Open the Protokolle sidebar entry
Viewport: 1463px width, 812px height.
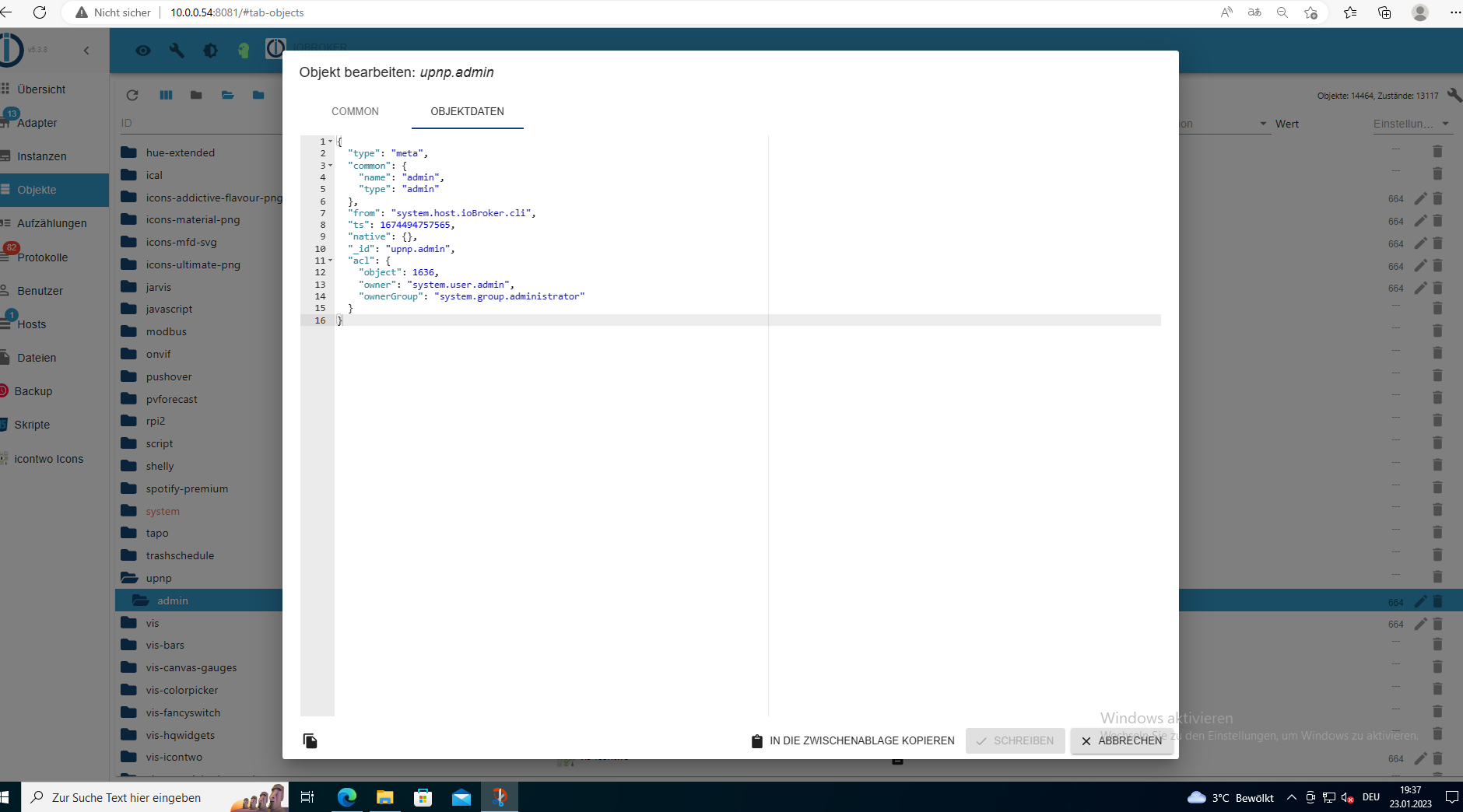point(43,257)
